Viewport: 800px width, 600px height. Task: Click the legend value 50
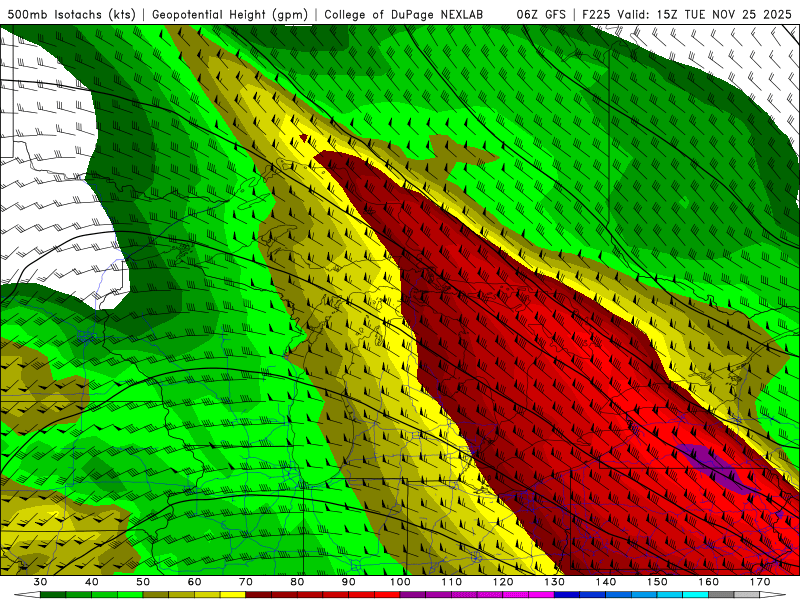pos(143,582)
